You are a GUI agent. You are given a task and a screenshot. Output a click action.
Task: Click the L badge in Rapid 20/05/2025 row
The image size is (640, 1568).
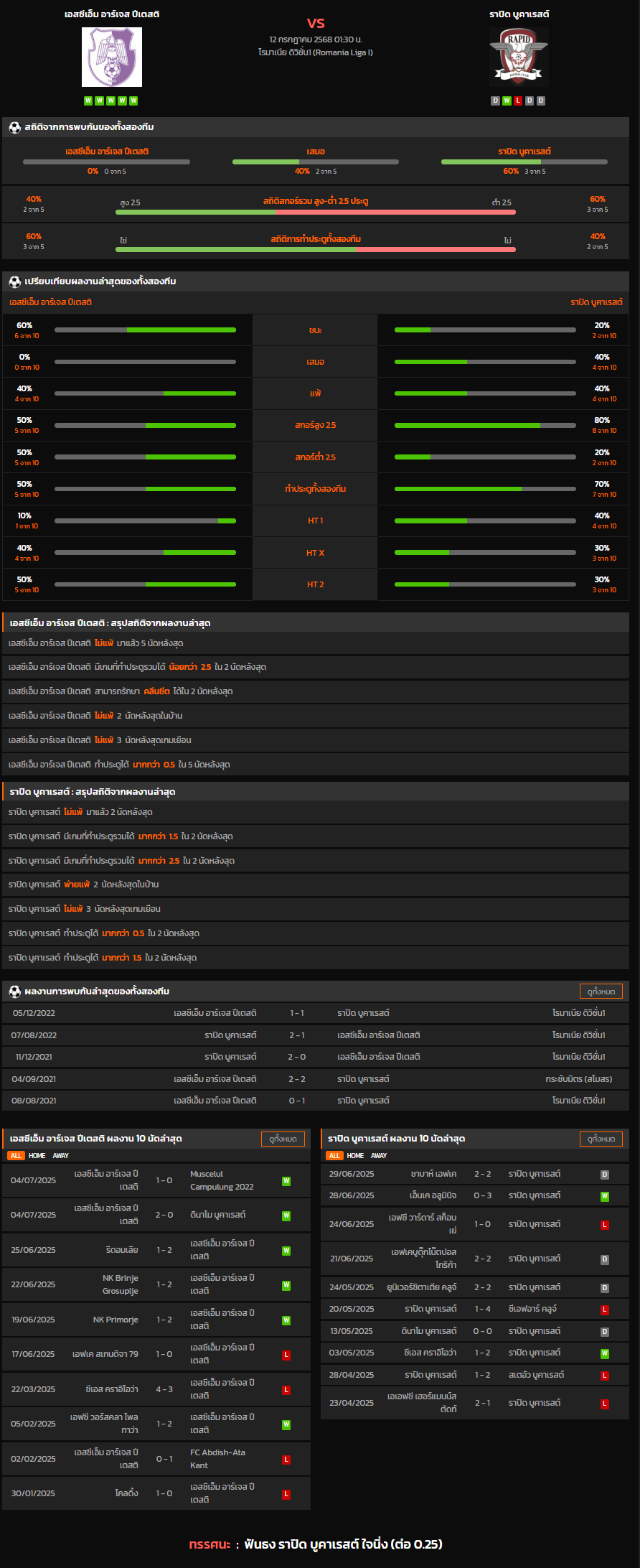point(605,1310)
